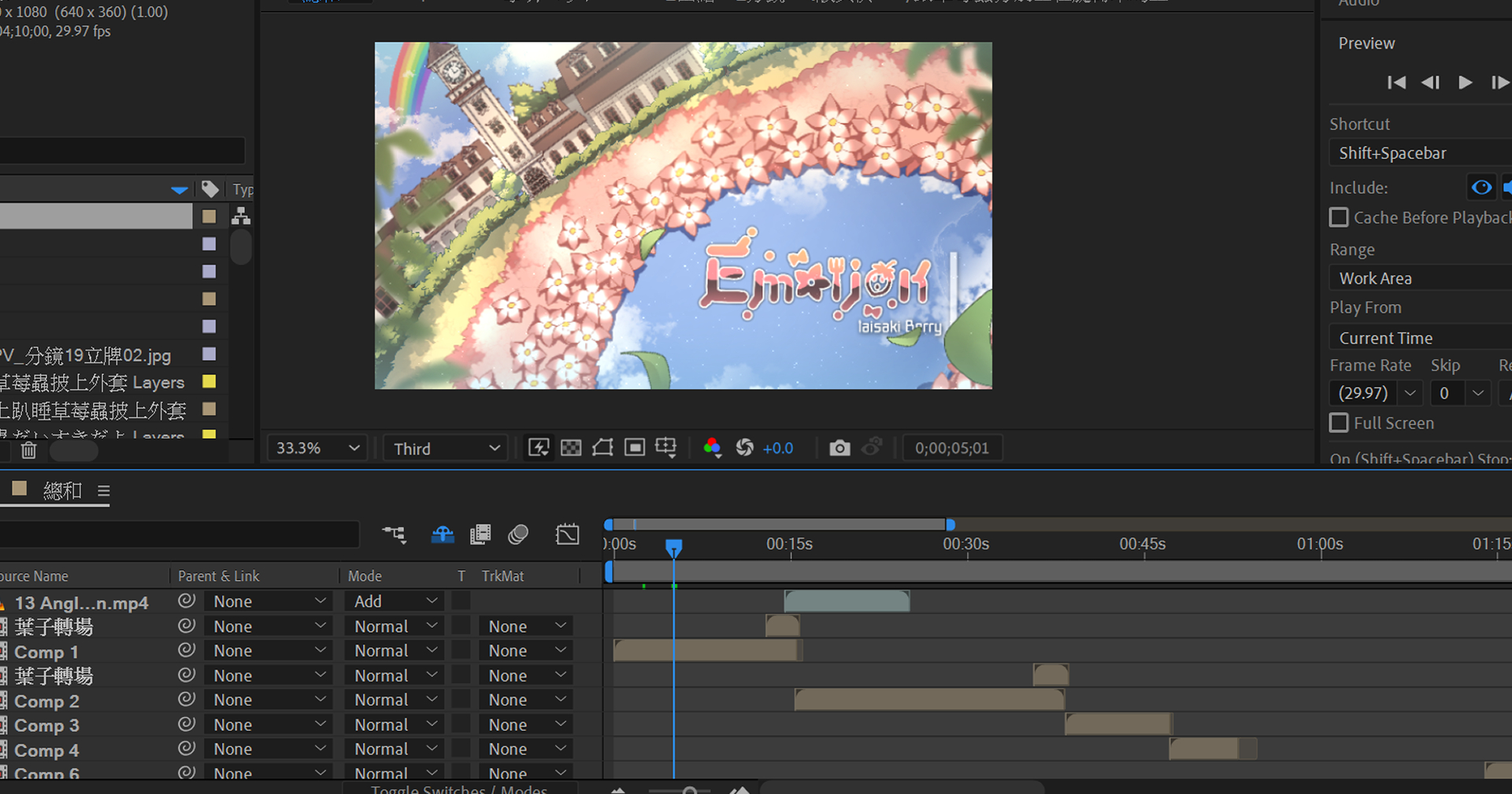
Task: Open the Graph Editor
Action: click(567, 535)
